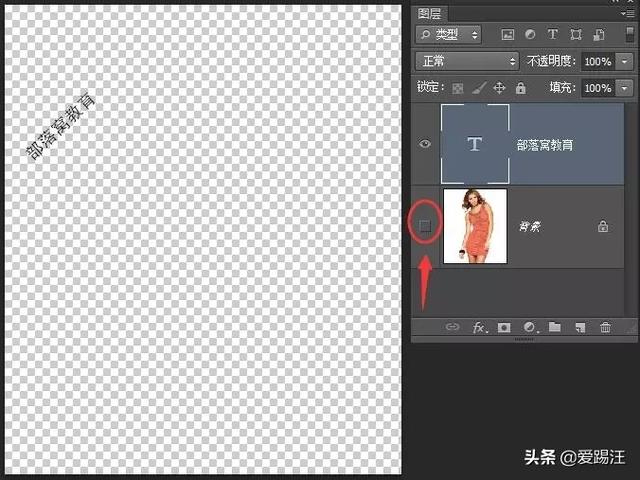The height and width of the screenshot is (480, 640).
Task: Click the pixel layer filter icon
Action: 508,35
